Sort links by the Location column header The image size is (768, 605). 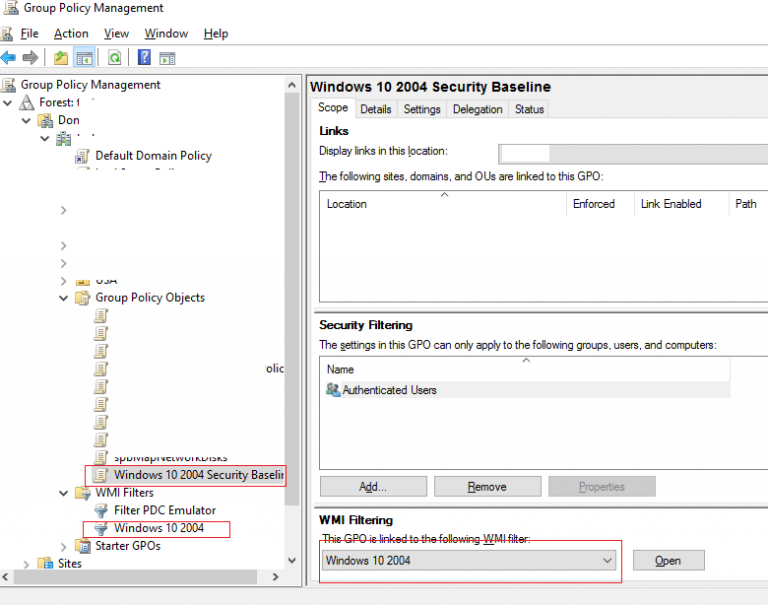point(443,203)
